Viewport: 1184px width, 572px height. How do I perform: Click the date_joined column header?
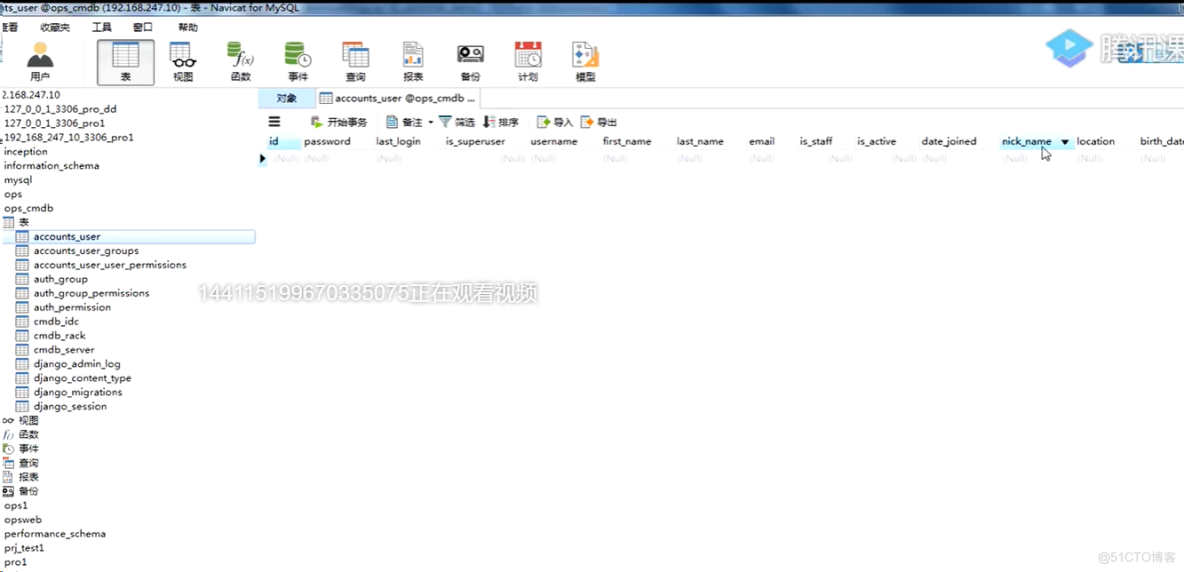[949, 142]
